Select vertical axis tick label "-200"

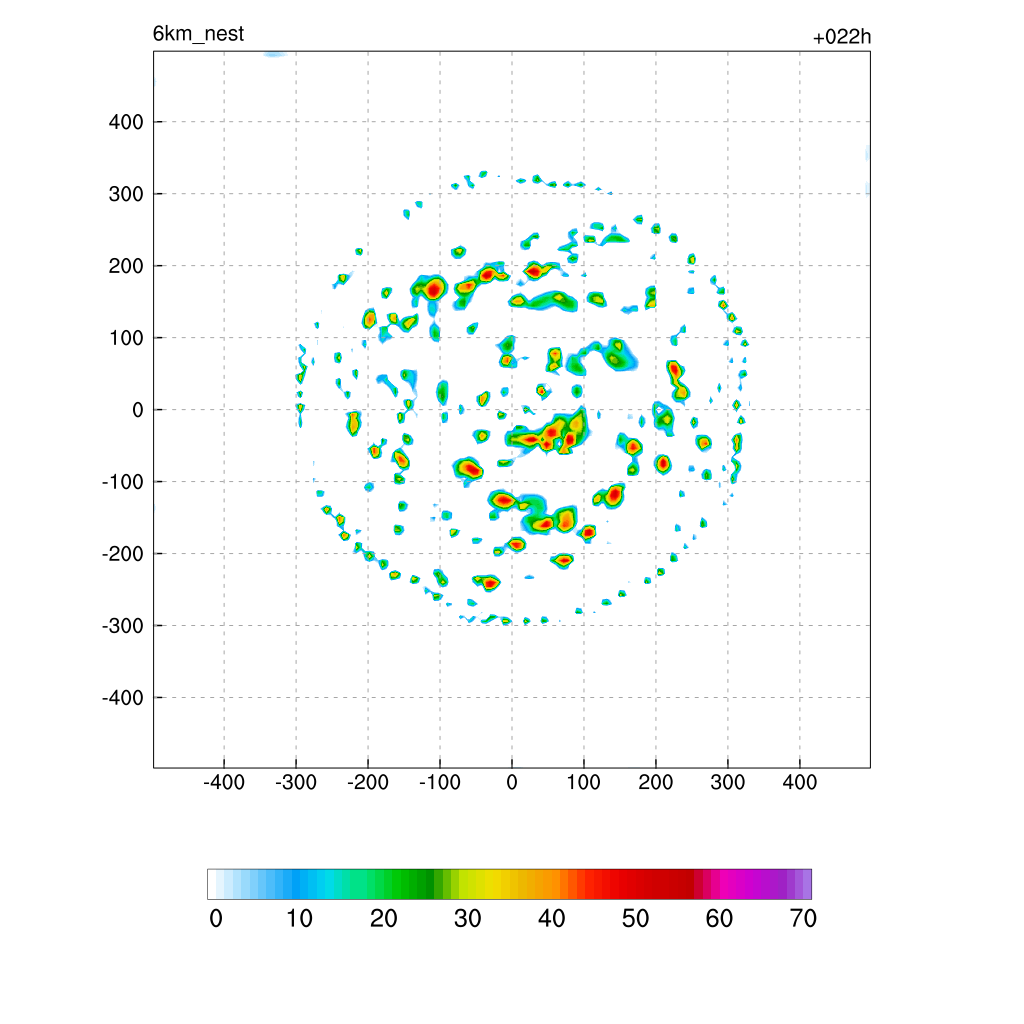[x=123, y=554]
